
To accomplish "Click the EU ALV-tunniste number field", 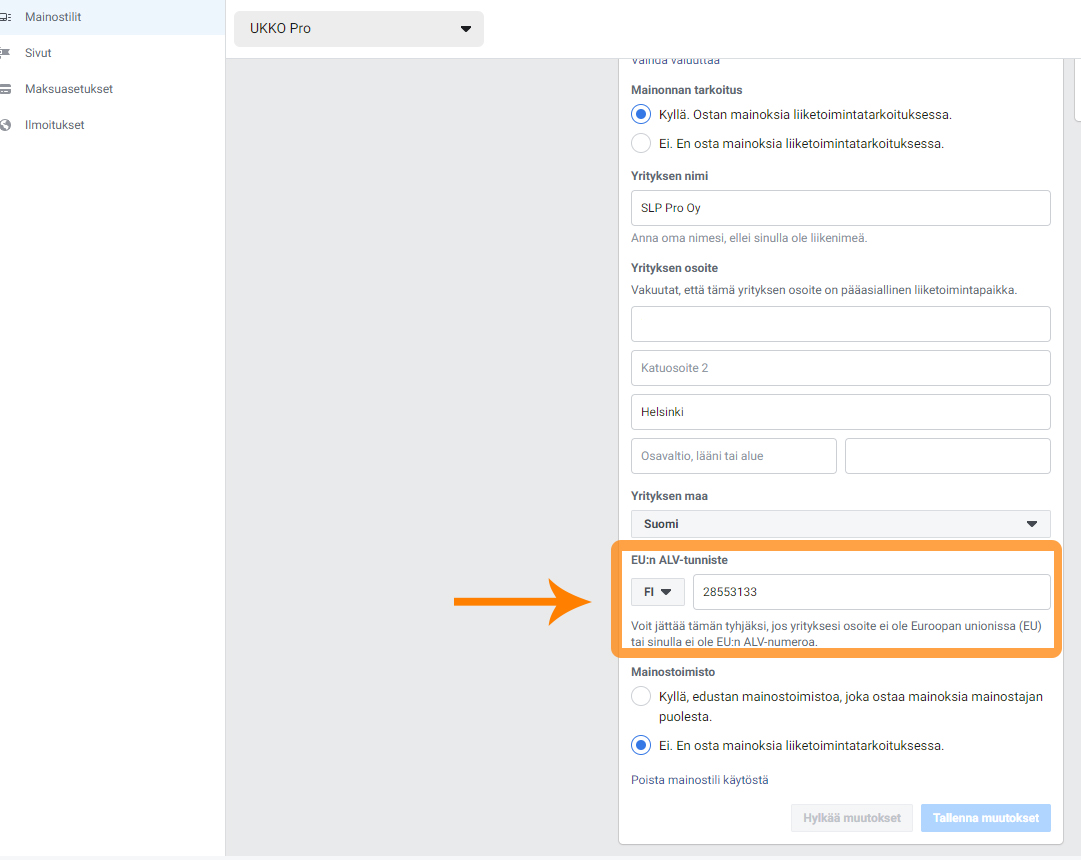I will (x=871, y=592).
